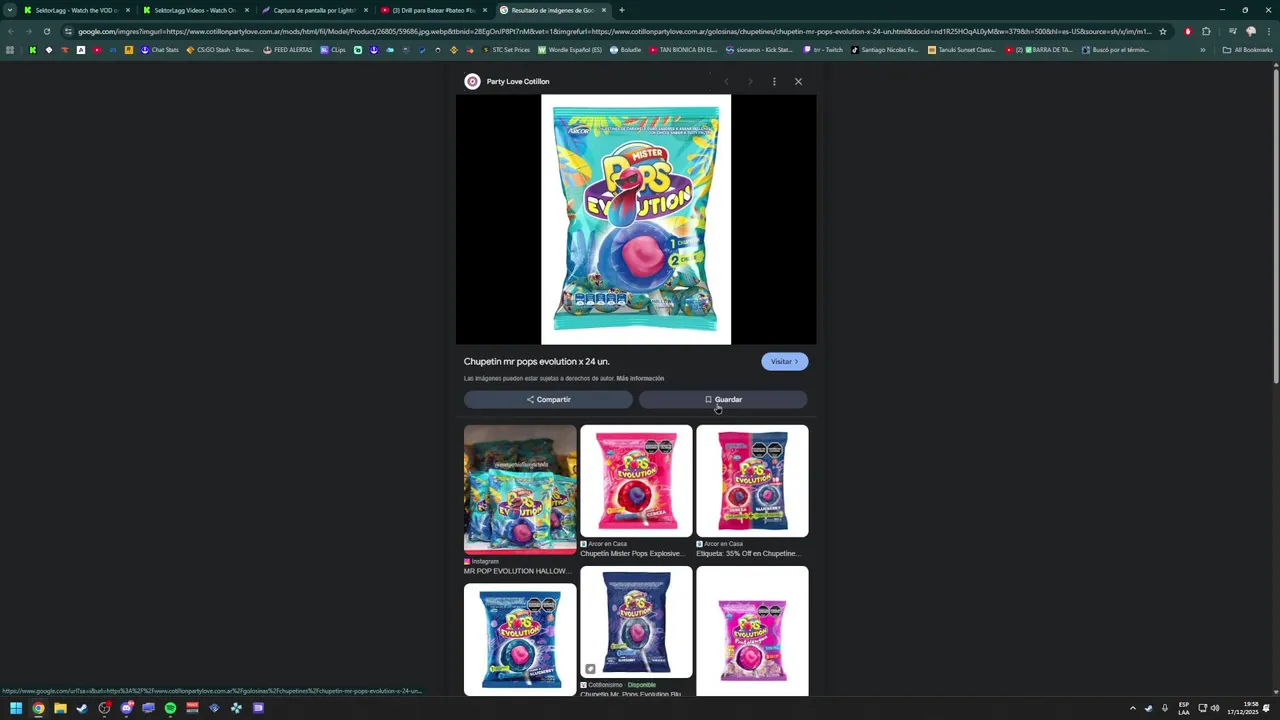The height and width of the screenshot is (720, 1280).
Task: Reload the current page
Action: tap(46, 31)
